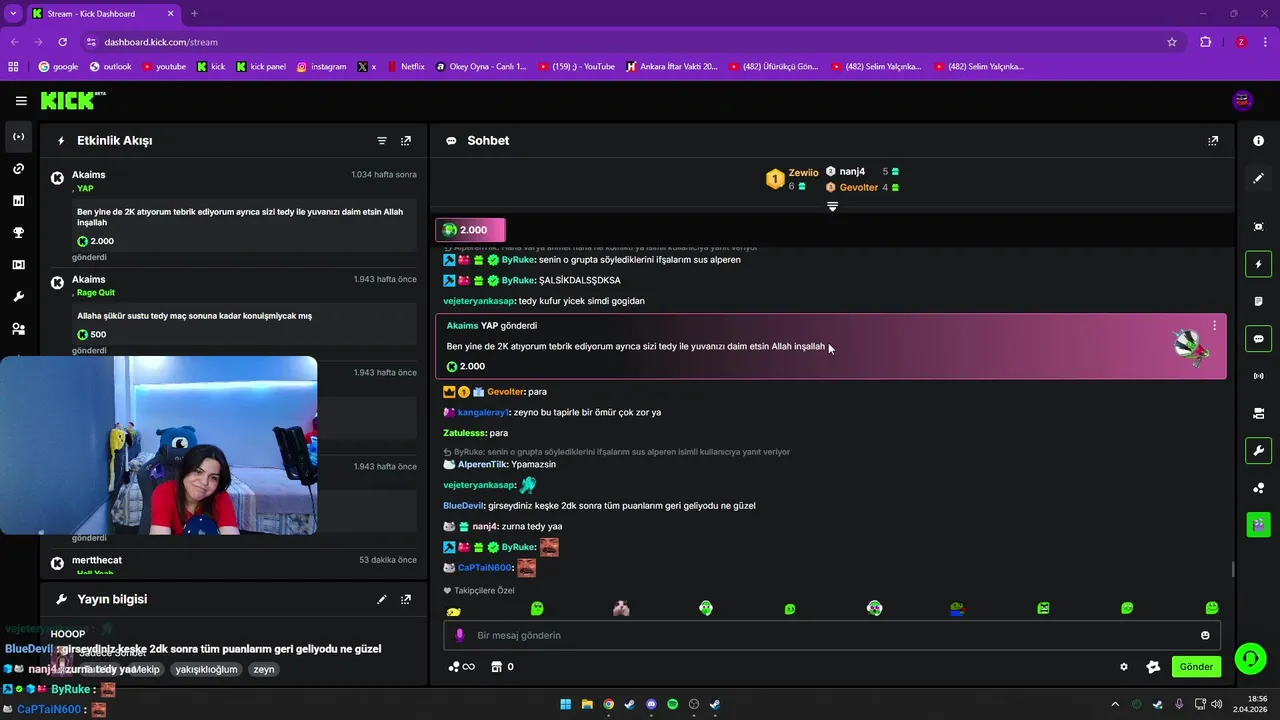Open the shop icon showing 0

[502, 667]
